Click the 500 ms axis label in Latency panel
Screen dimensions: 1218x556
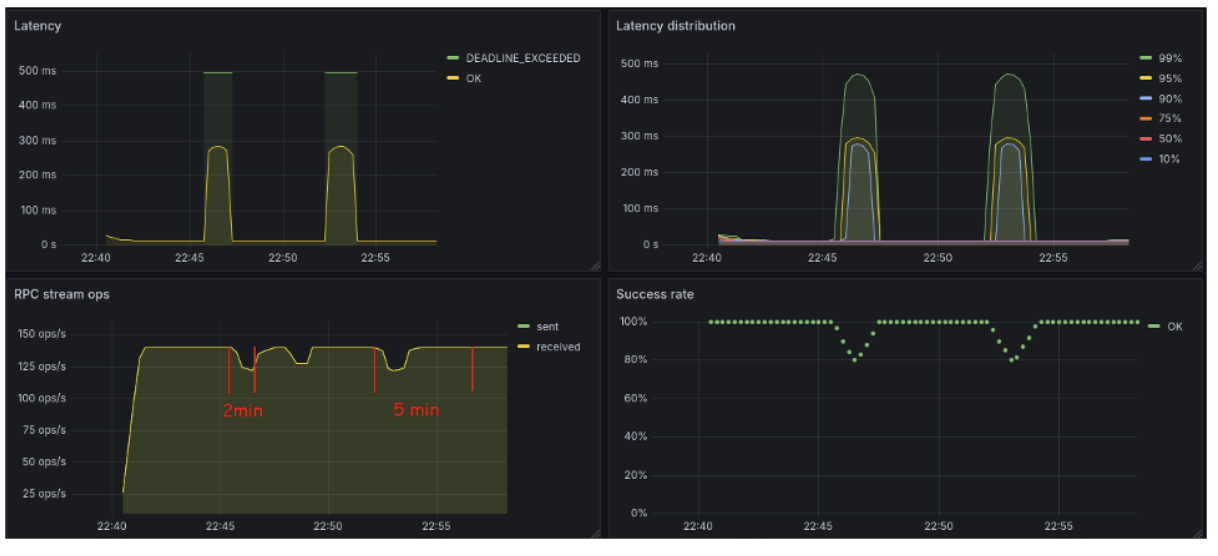pyautogui.click(x=37, y=71)
